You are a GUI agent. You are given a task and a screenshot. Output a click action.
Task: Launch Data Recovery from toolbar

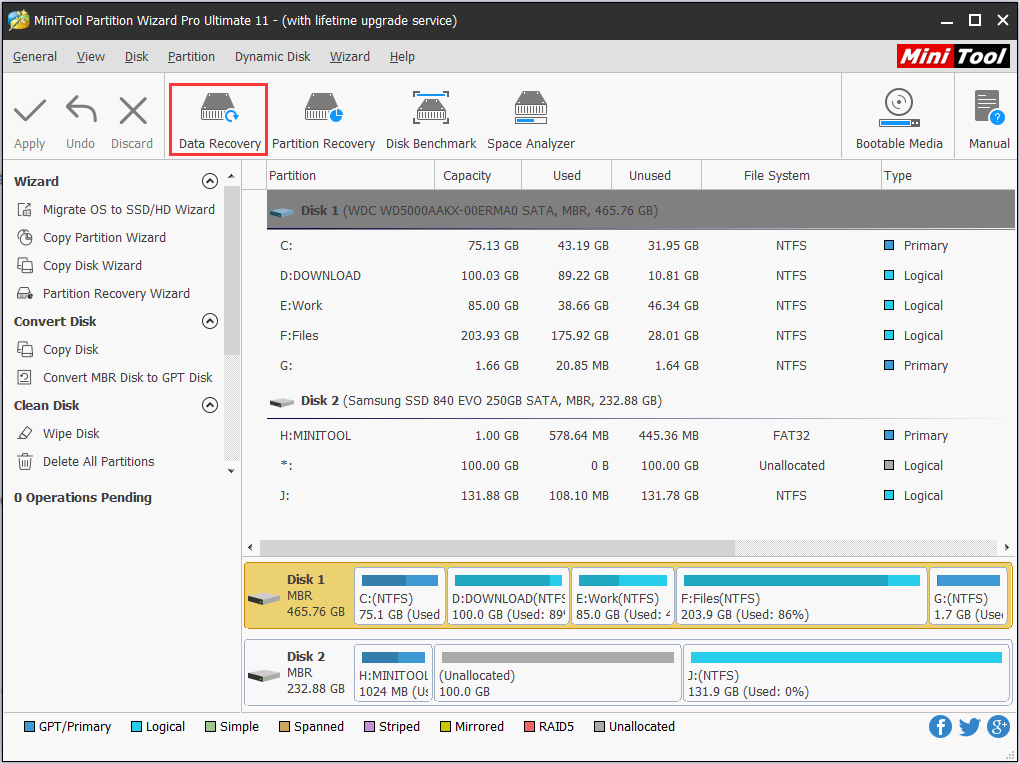coord(219,120)
